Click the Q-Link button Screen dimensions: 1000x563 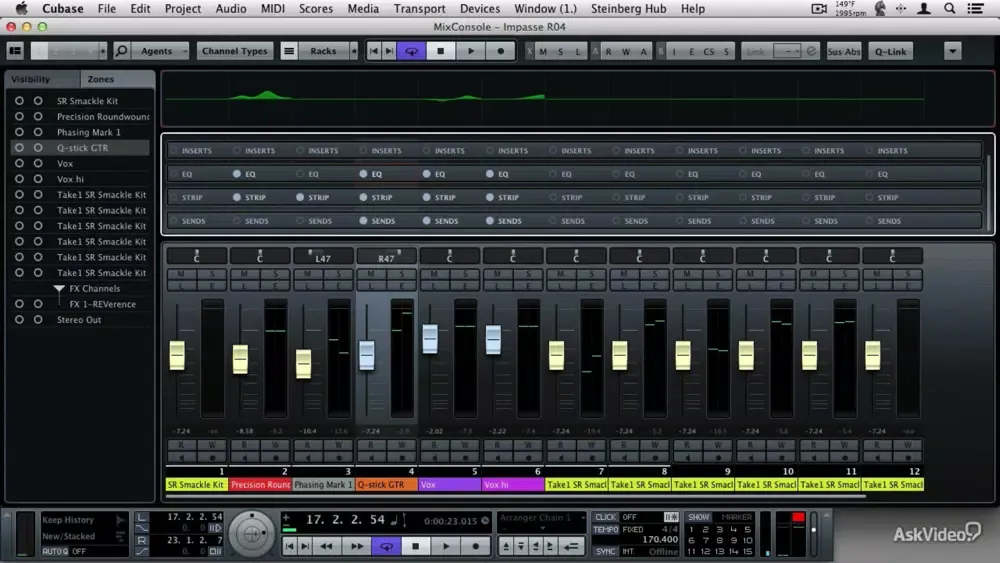tap(890, 51)
